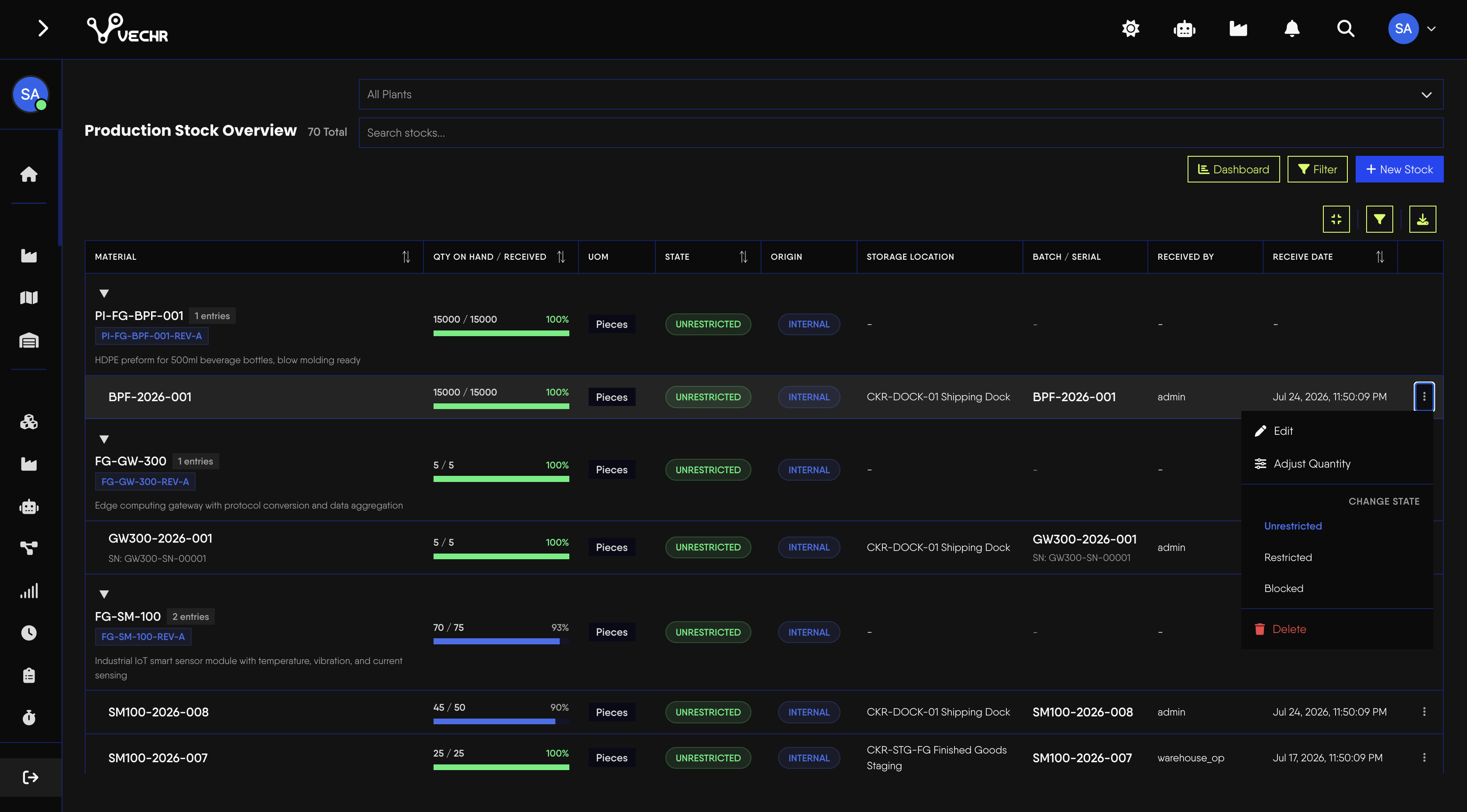This screenshot has width=1467, height=812.
Task: Click the progress bar for BPF-2026-001 row
Action: [501, 406]
